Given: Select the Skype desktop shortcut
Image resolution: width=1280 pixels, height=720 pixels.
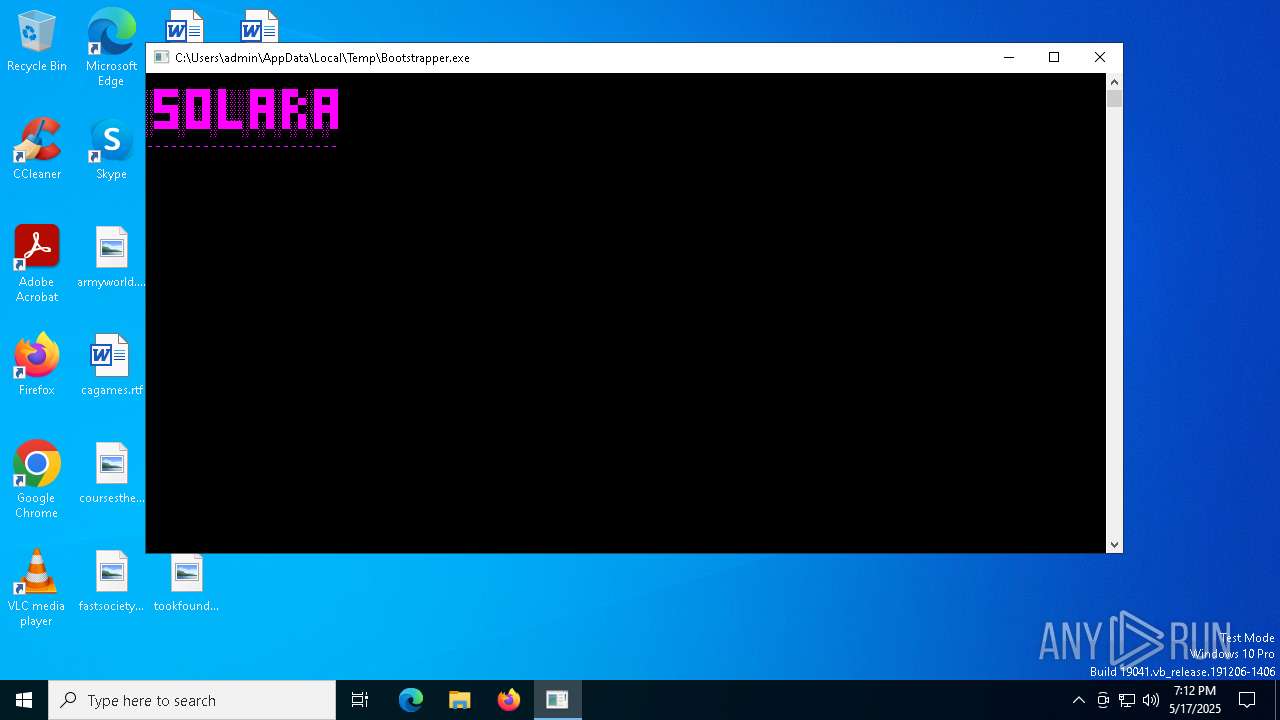Looking at the screenshot, I should (111, 149).
